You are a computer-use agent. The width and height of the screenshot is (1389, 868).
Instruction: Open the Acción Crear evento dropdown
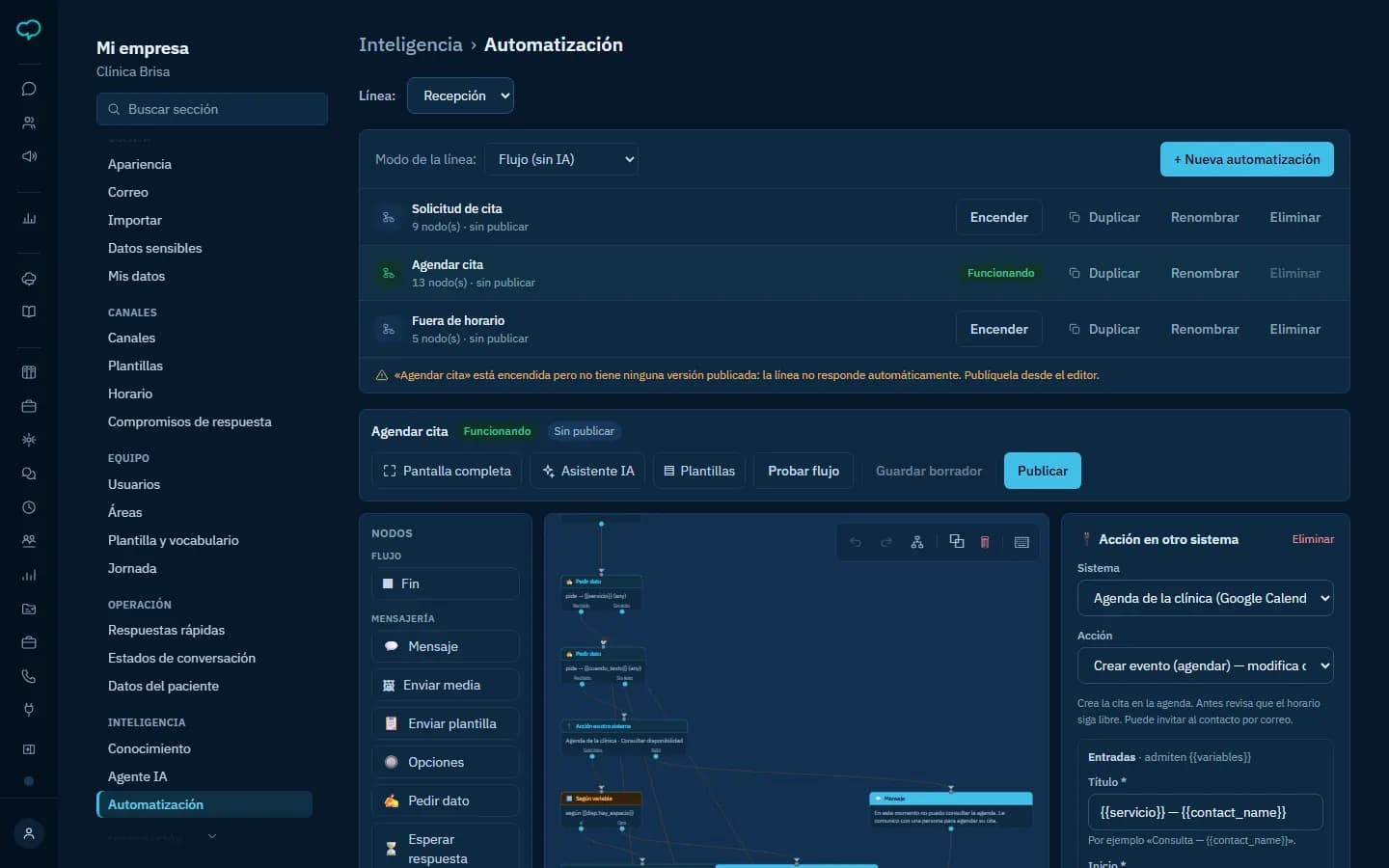point(1205,665)
